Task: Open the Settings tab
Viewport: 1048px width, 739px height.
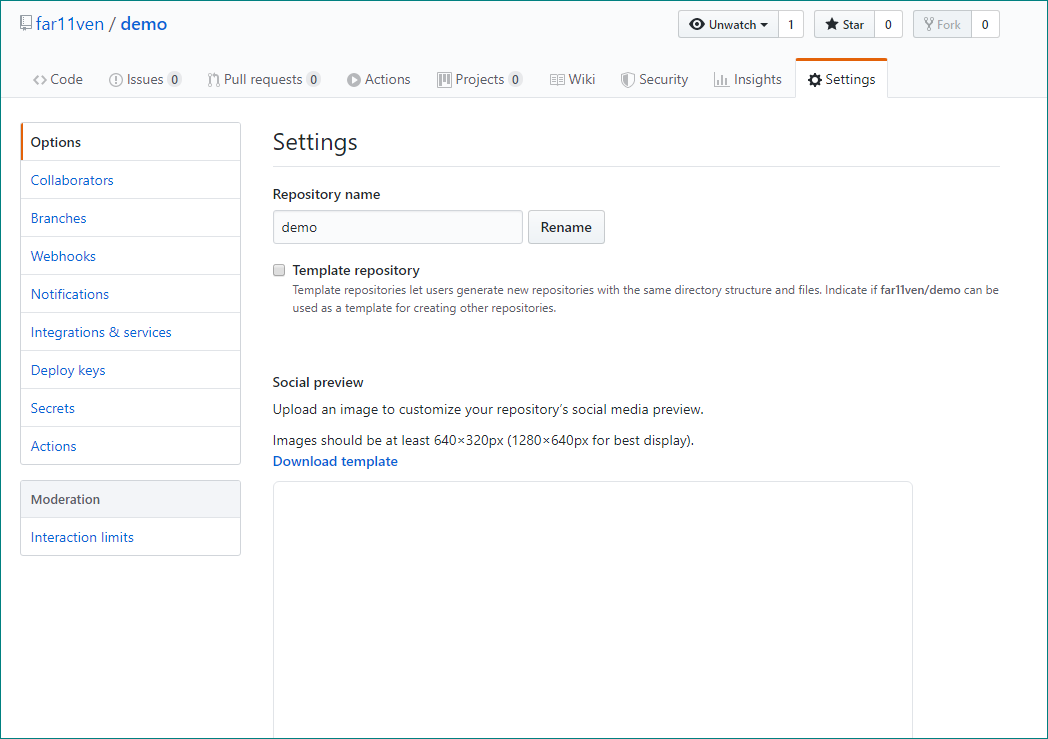Action: 841,80
